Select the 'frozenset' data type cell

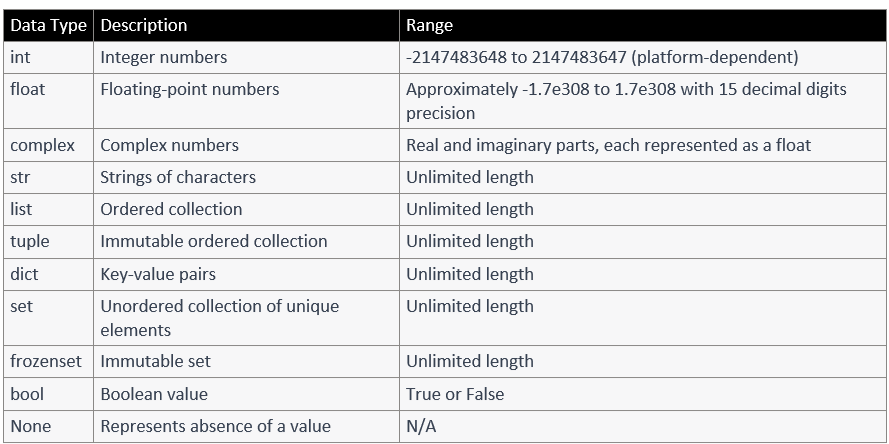tap(48, 361)
